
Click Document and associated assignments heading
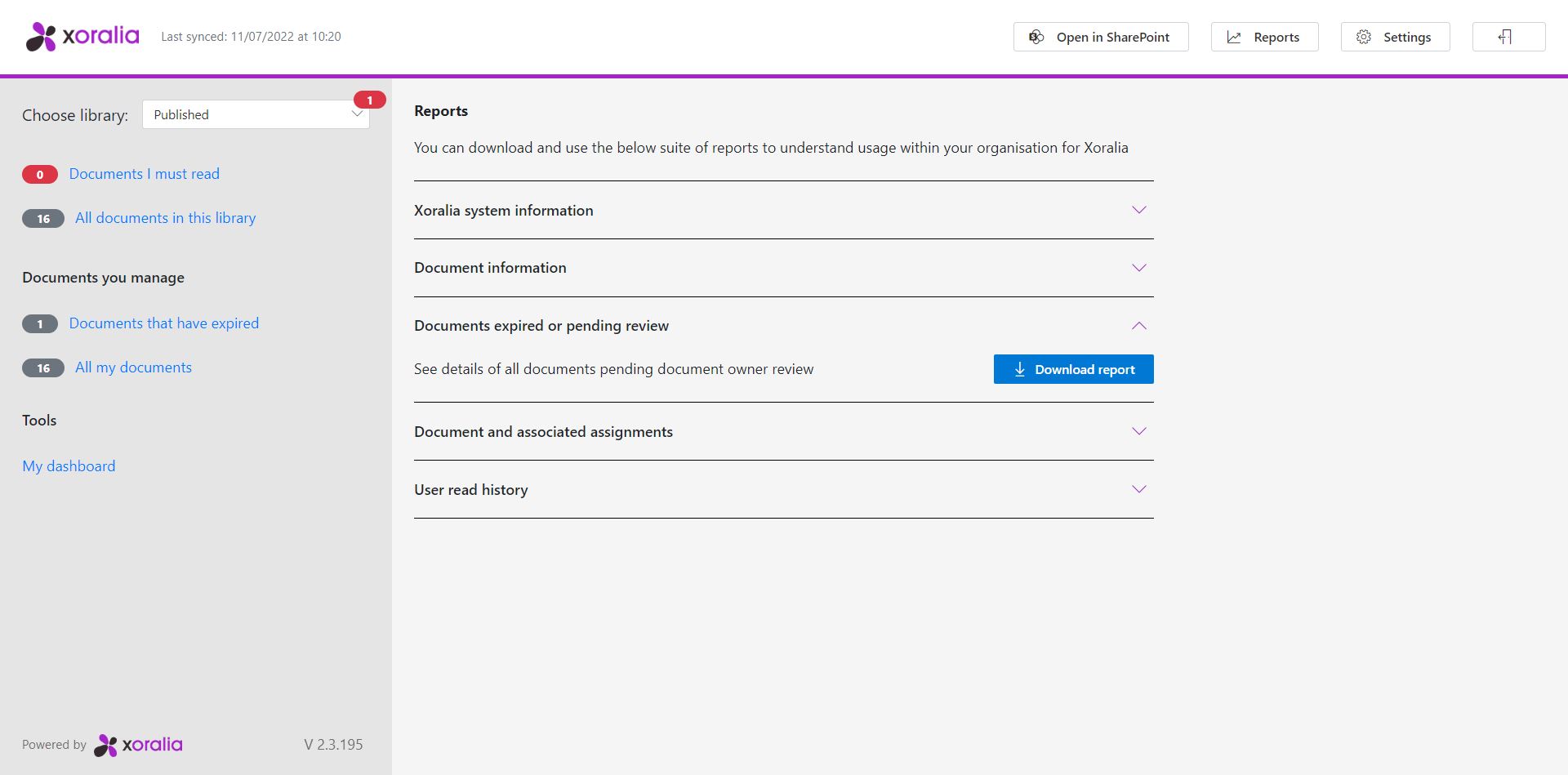coord(544,432)
